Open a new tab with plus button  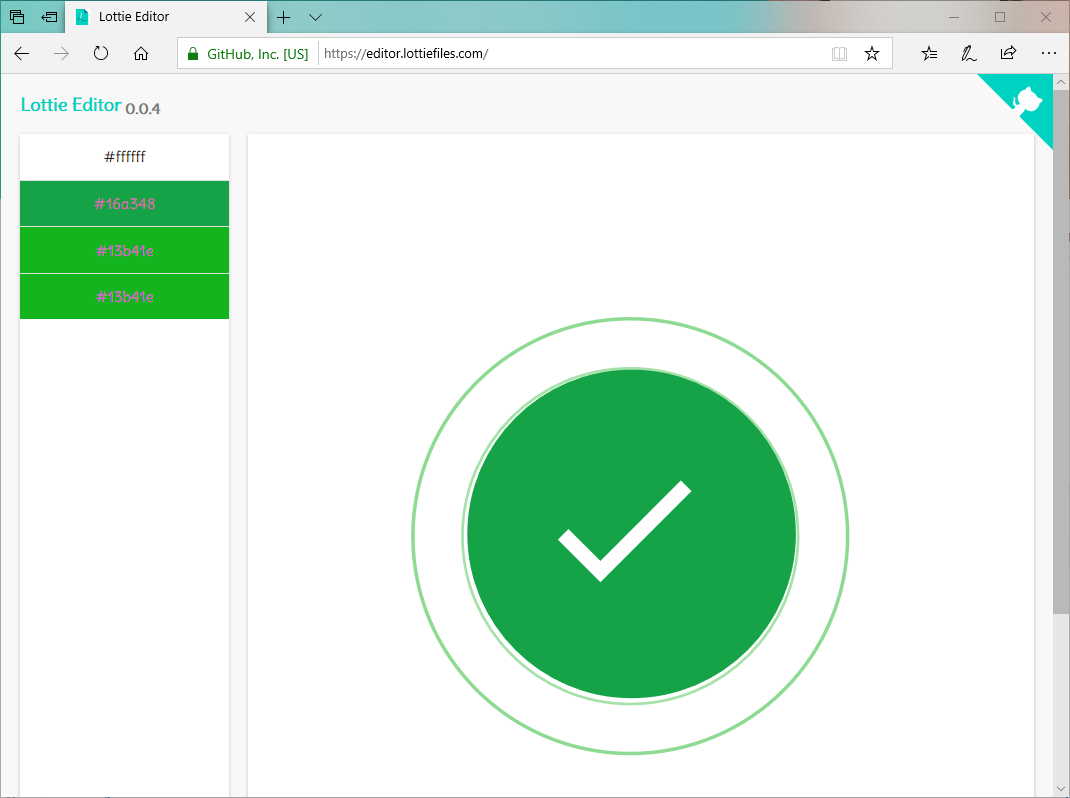pyautogui.click(x=284, y=17)
